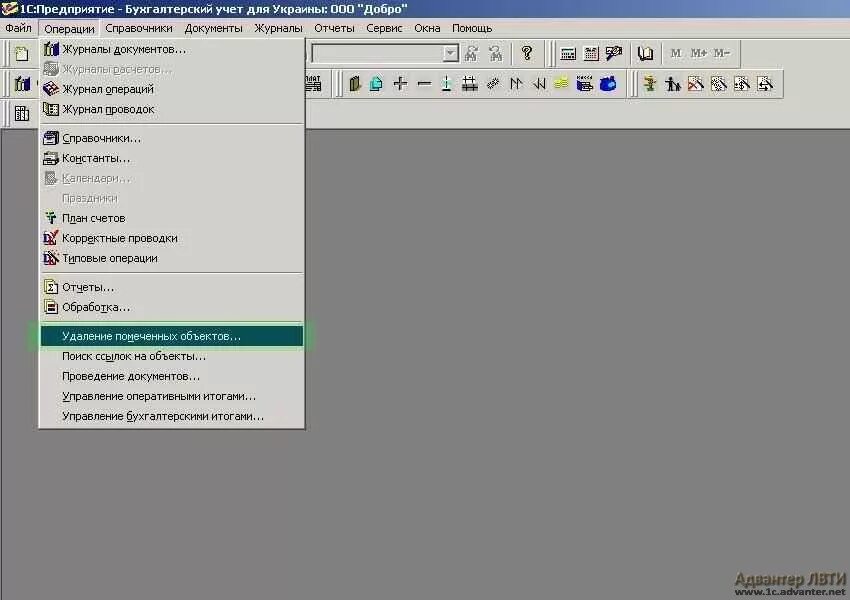Screen dimensions: 850x600
Task: Select Обработка… menu entry
Action: [171, 307]
